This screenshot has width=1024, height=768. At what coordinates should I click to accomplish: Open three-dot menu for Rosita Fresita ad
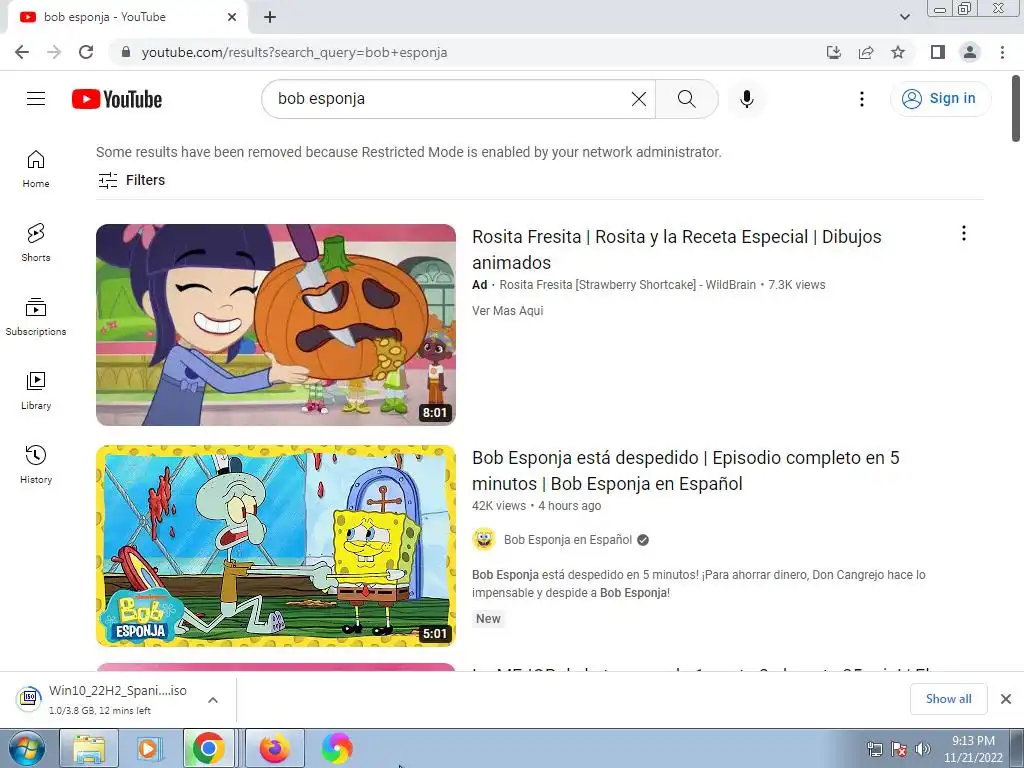tap(964, 233)
